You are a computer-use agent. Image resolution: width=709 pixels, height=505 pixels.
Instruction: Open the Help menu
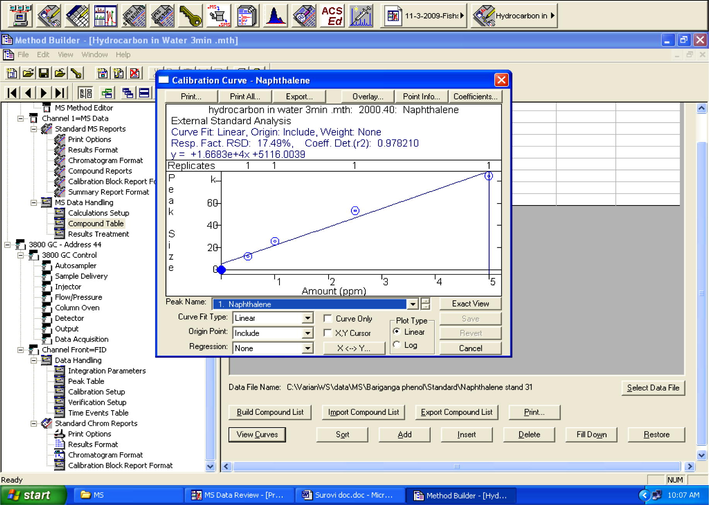click(123, 55)
